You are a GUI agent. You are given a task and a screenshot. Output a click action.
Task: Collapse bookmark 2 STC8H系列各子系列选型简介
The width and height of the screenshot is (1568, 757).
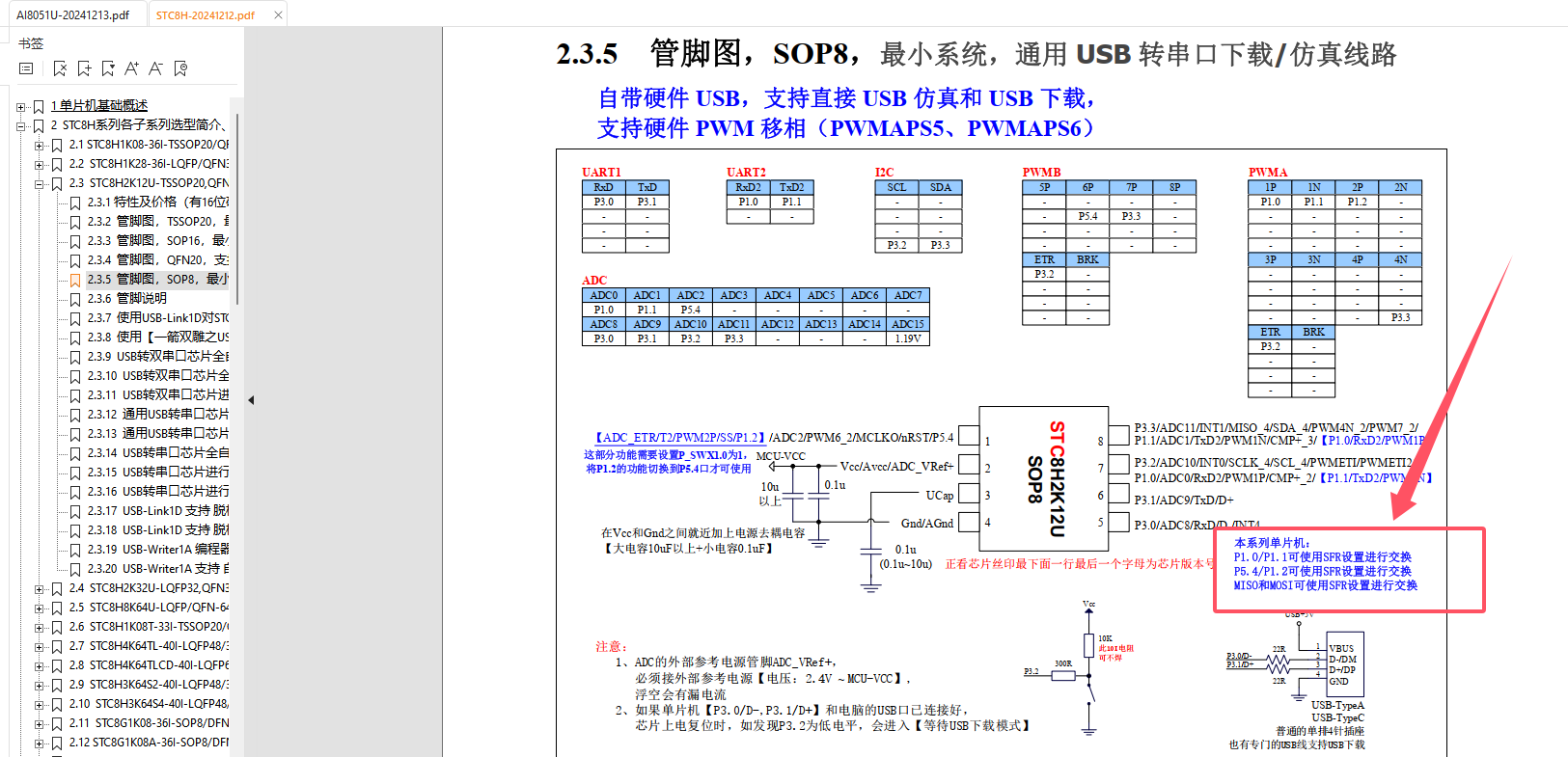point(20,125)
